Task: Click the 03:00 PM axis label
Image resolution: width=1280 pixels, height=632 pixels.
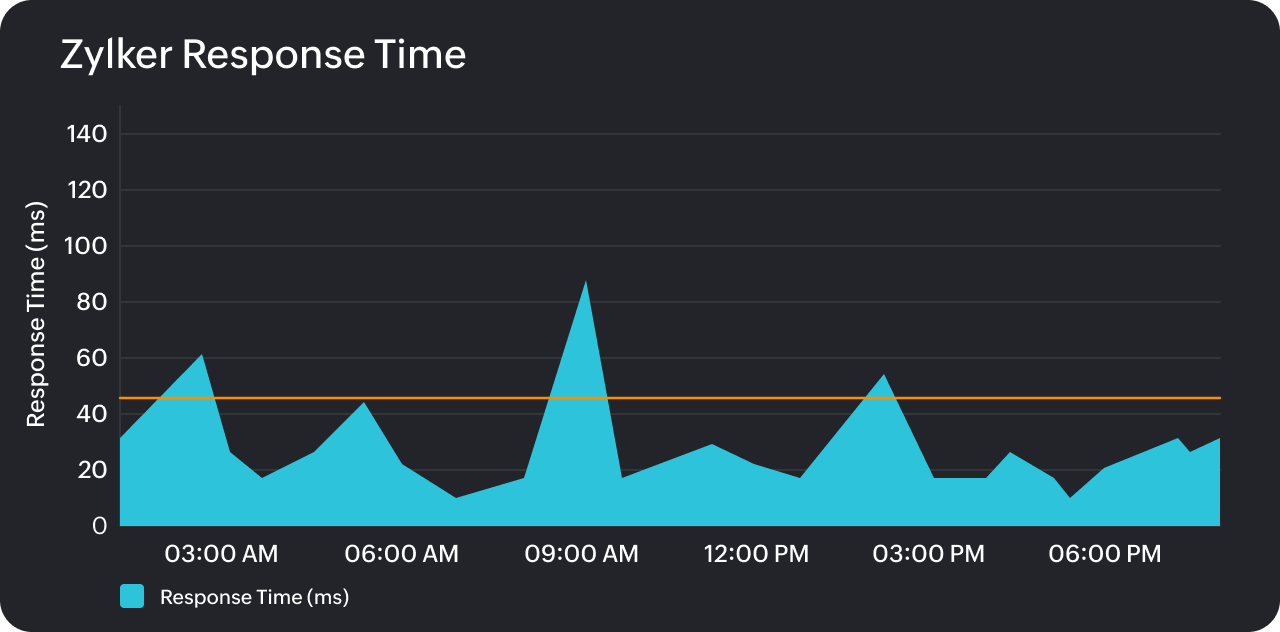Action: point(929,553)
